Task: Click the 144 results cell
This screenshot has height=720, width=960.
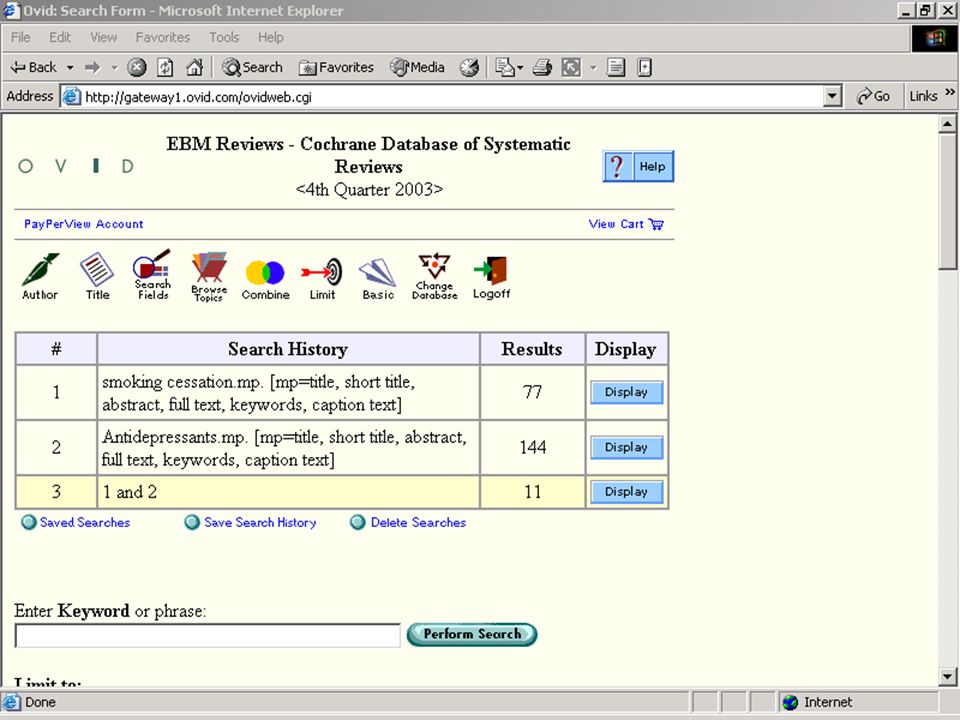Action: tap(533, 448)
